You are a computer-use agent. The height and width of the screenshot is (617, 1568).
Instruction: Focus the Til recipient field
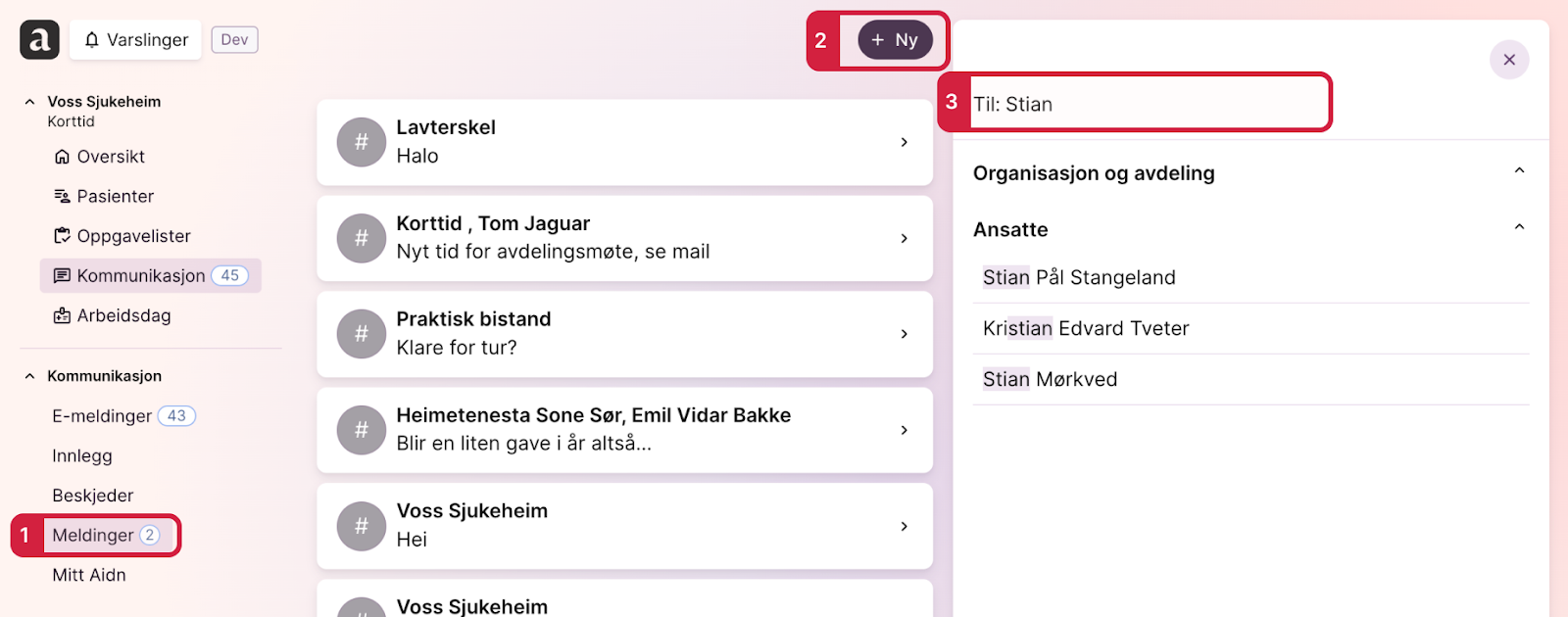coord(1150,104)
